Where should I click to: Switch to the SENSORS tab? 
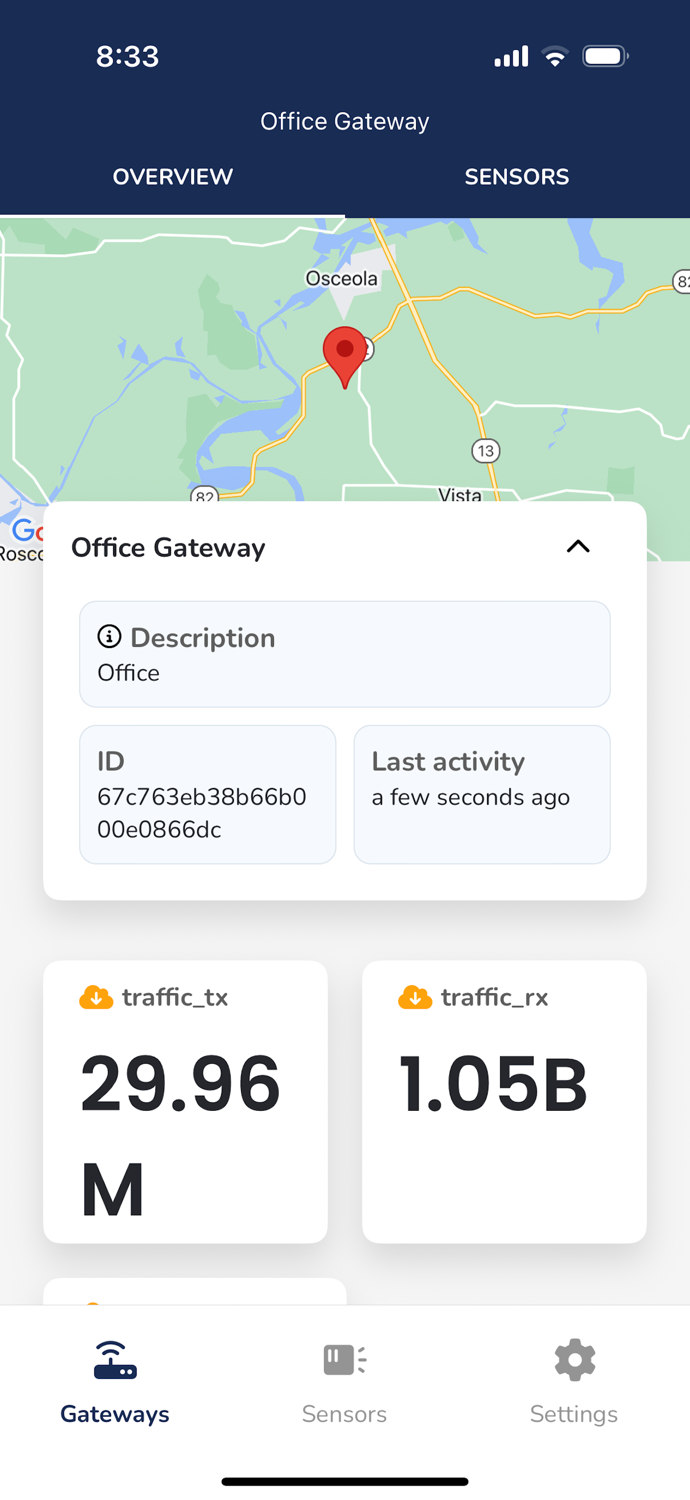click(517, 177)
